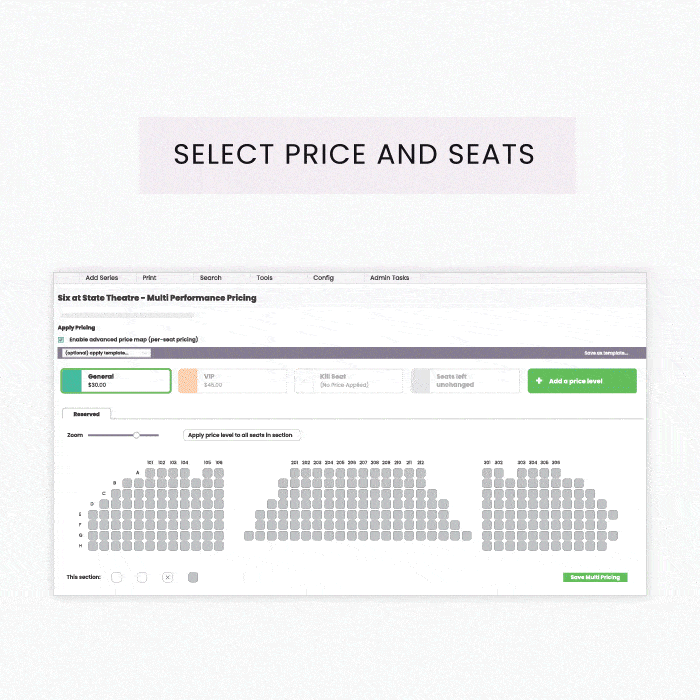Switch to the Reserved tab
Screen dimensions: 700x700
[87, 414]
